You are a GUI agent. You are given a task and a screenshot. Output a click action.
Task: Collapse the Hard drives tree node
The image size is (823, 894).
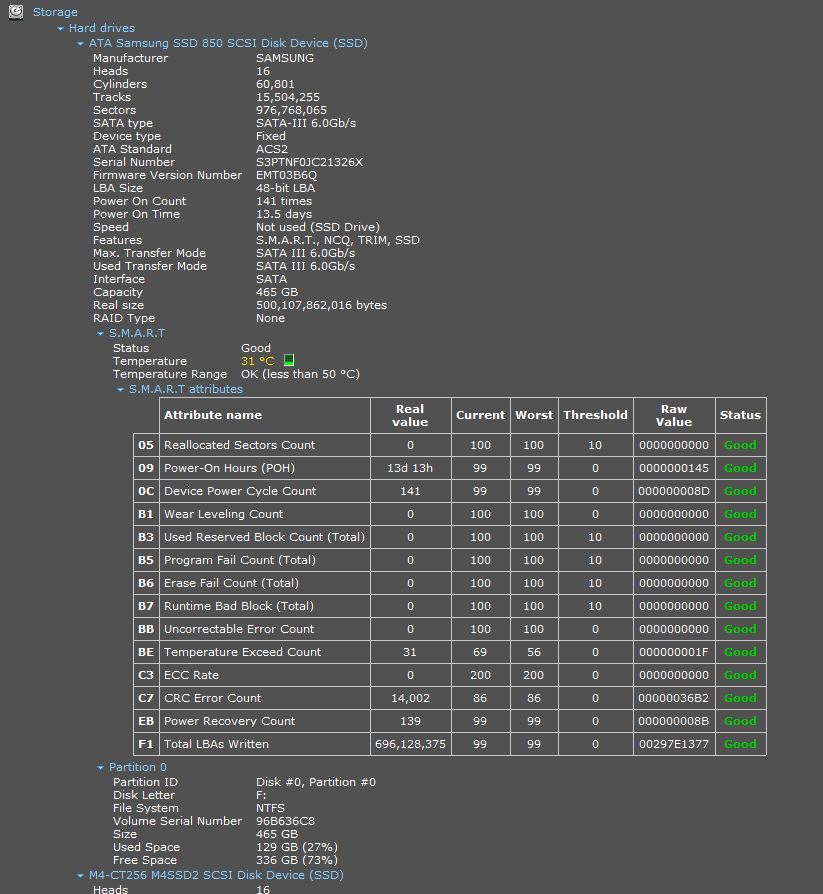coord(60,28)
